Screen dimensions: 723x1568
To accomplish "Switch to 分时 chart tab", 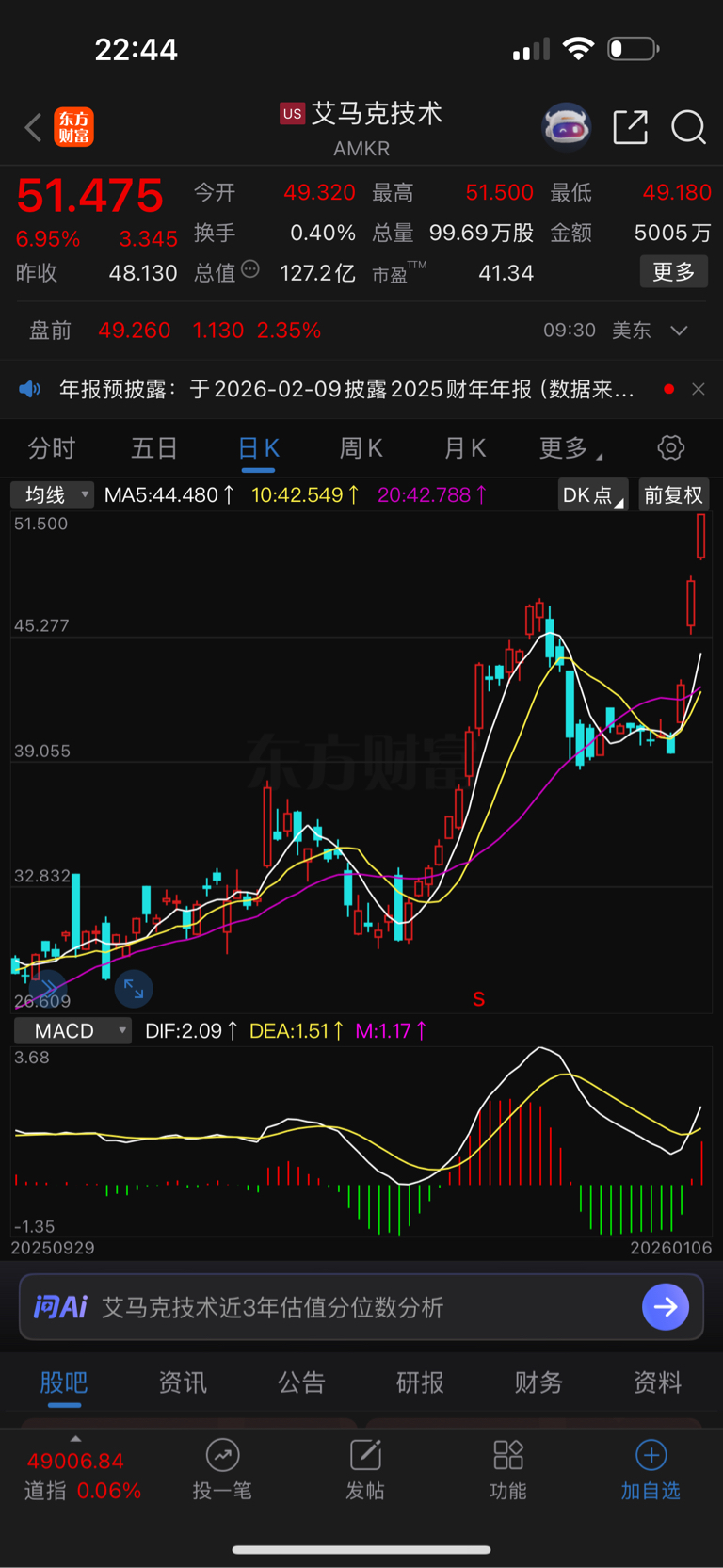I will pos(51,448).
